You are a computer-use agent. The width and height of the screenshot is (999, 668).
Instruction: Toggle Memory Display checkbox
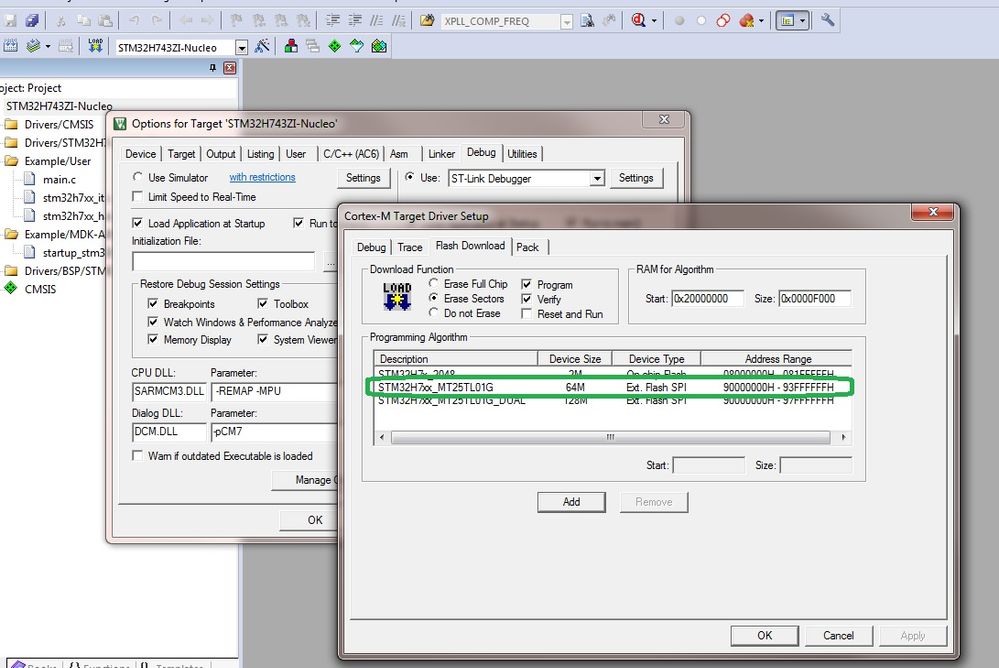click(153, 339)
